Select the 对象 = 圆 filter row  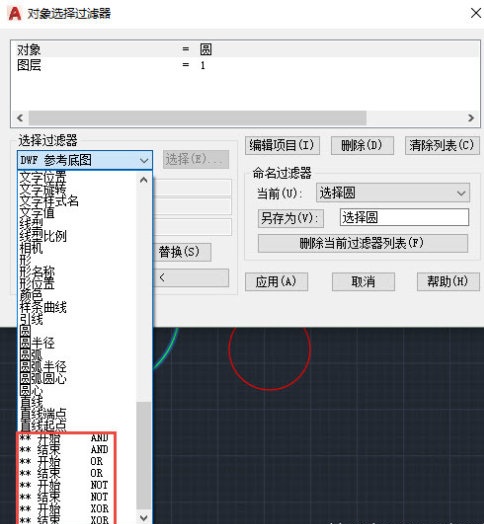(245, 50)
